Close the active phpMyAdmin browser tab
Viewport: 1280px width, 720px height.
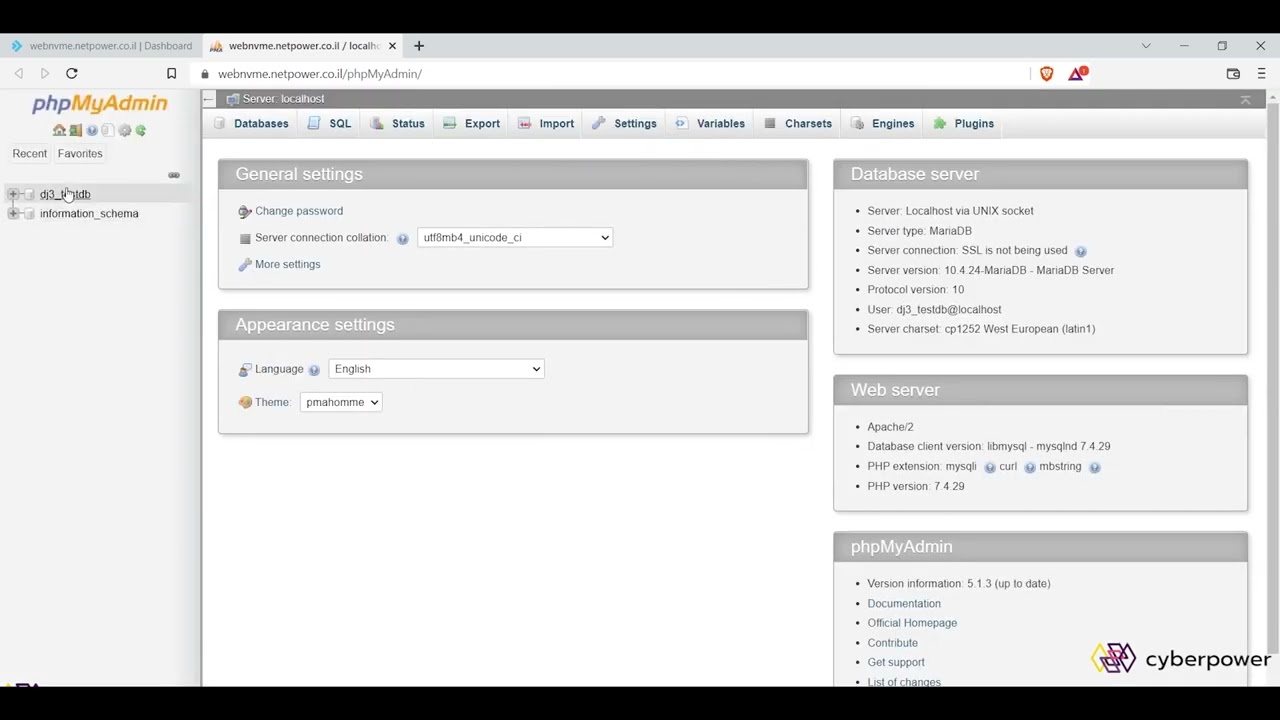coord(392,46)
